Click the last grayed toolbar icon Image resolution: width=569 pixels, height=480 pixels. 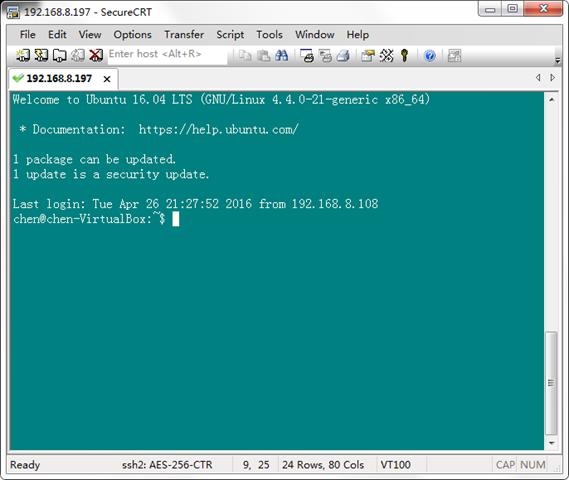click(x=454, y=56)
